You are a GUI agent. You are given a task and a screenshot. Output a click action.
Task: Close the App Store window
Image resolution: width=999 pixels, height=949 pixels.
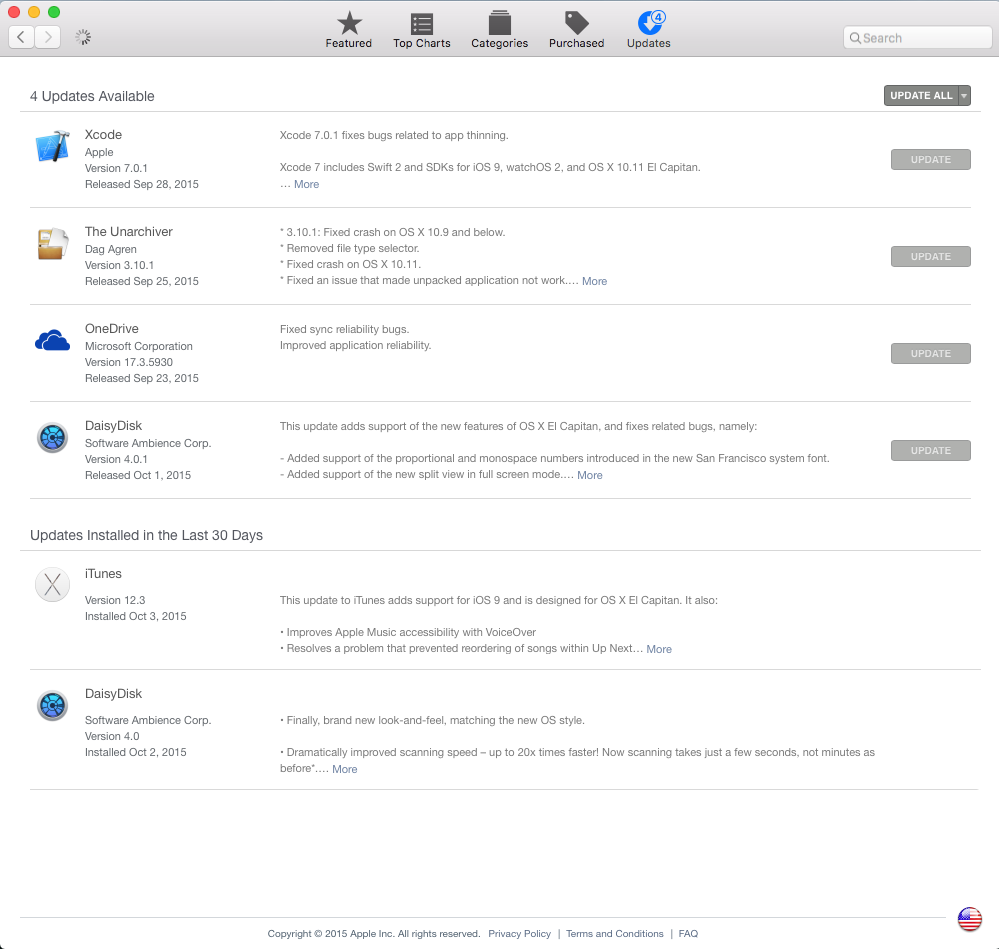coord(13,12)
